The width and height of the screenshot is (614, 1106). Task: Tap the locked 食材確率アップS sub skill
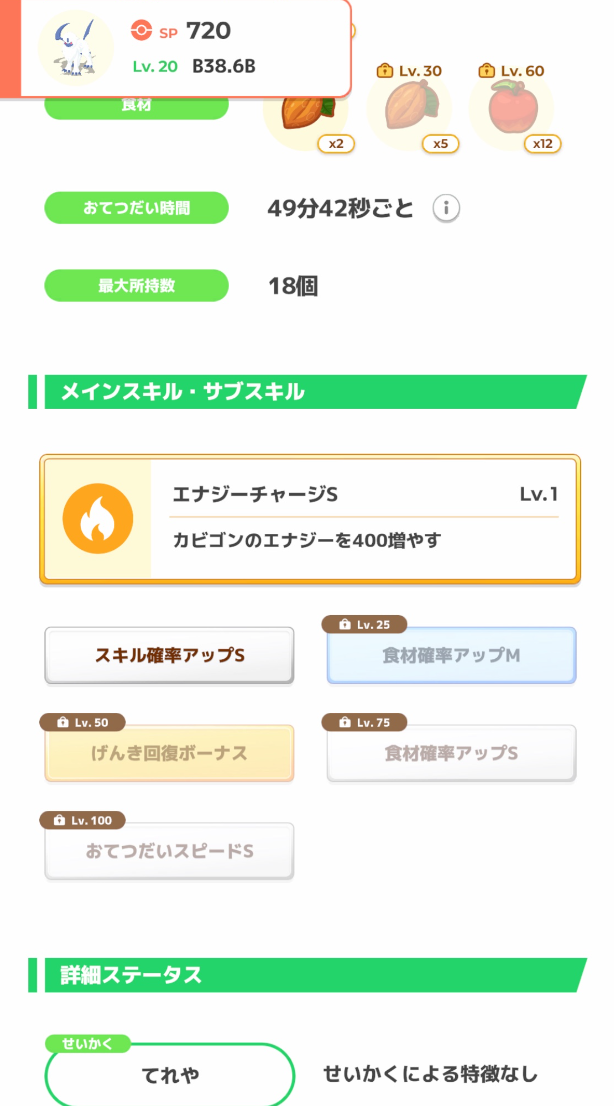(x=451, y=753)
